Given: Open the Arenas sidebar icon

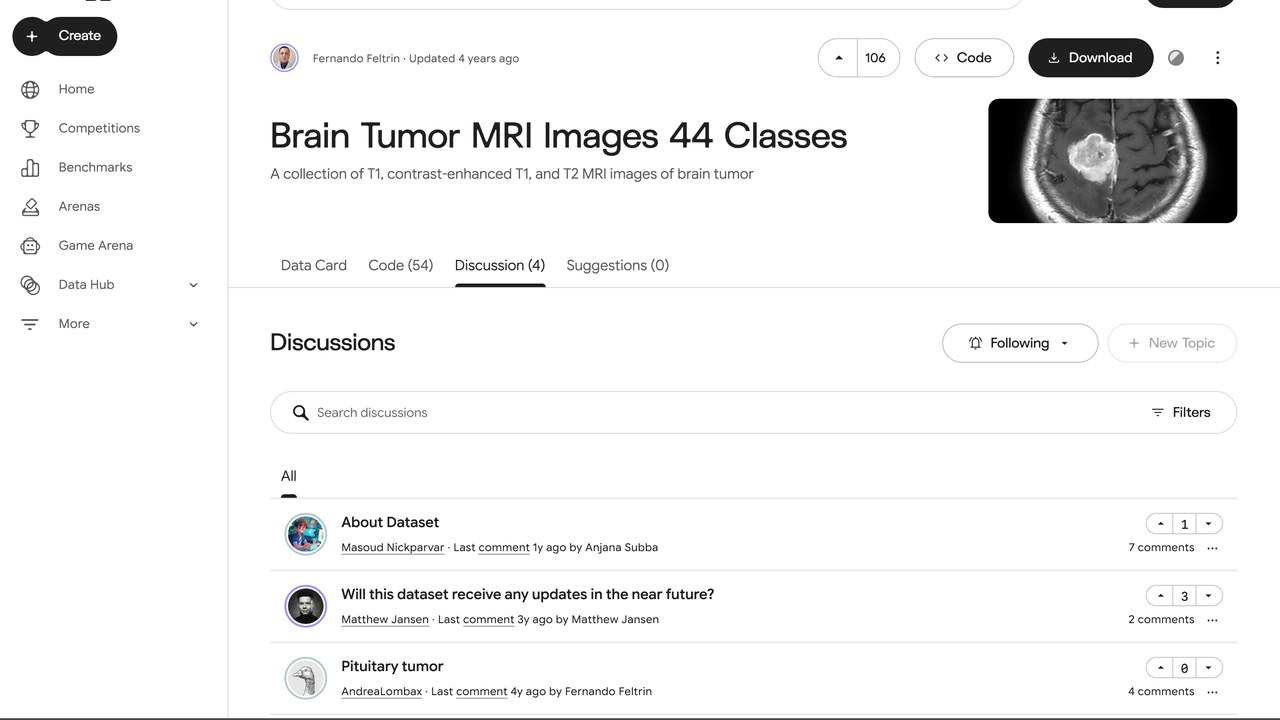Looking at the screenshot, I should click(30, 206).
